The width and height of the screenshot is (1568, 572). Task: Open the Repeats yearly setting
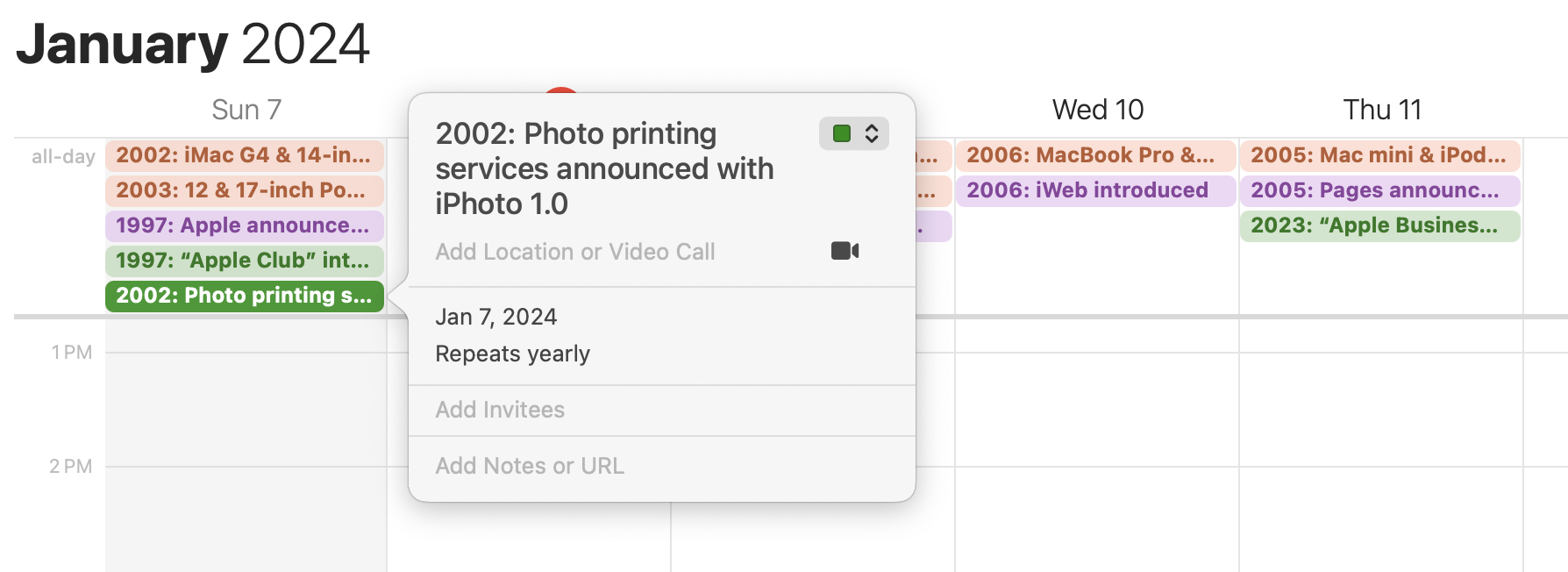coord(513,354)
